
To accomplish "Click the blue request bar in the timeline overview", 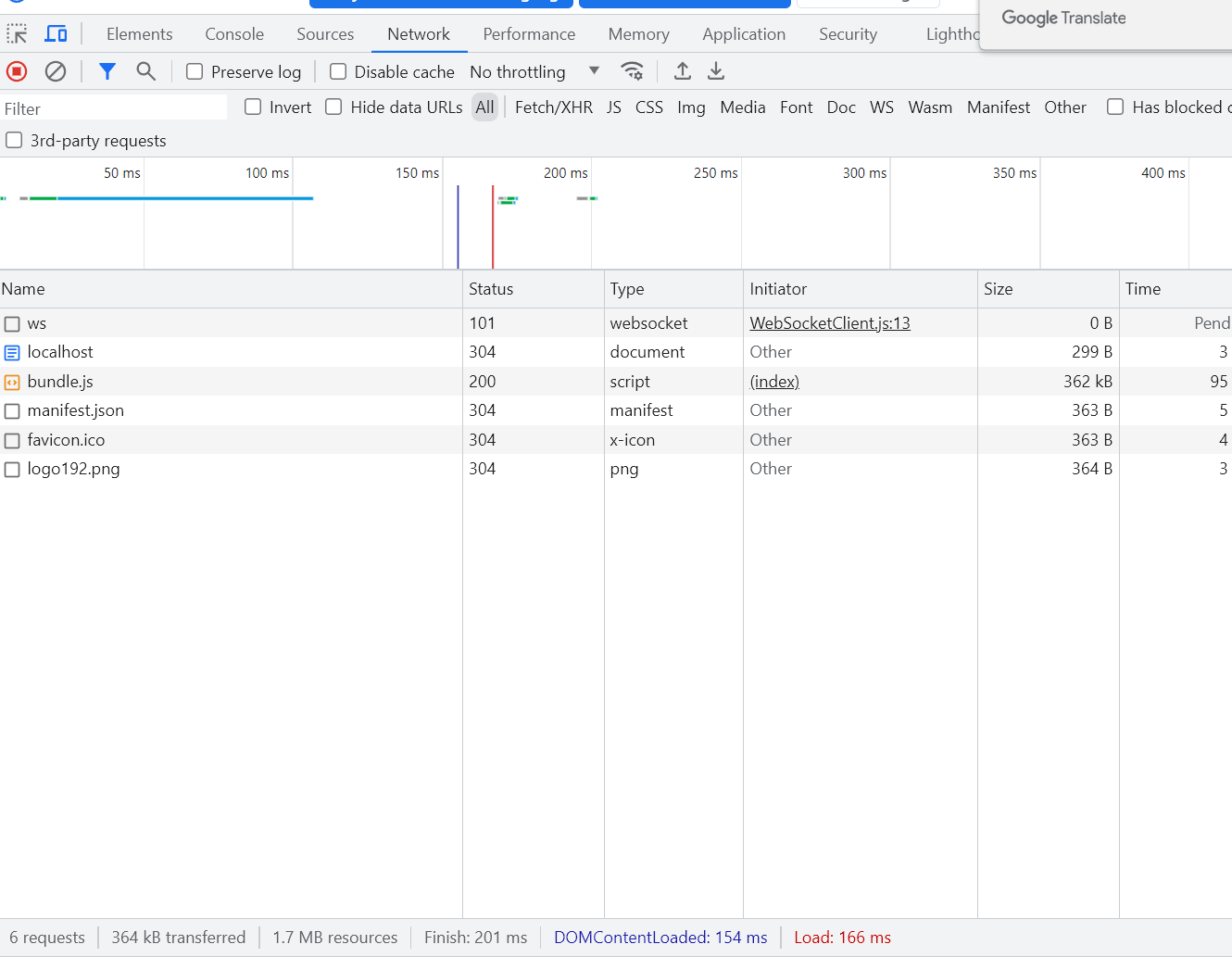I will click(x=185, y=198).
